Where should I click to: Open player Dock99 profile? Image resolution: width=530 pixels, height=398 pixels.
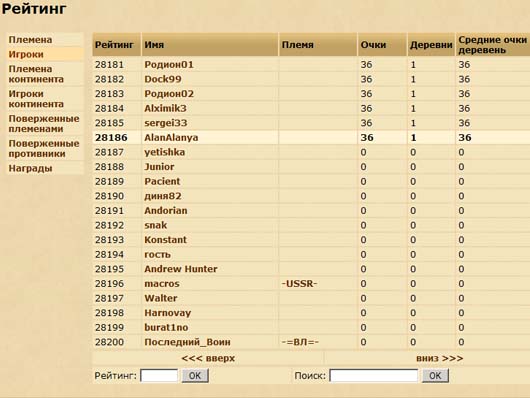pos(163,79)
